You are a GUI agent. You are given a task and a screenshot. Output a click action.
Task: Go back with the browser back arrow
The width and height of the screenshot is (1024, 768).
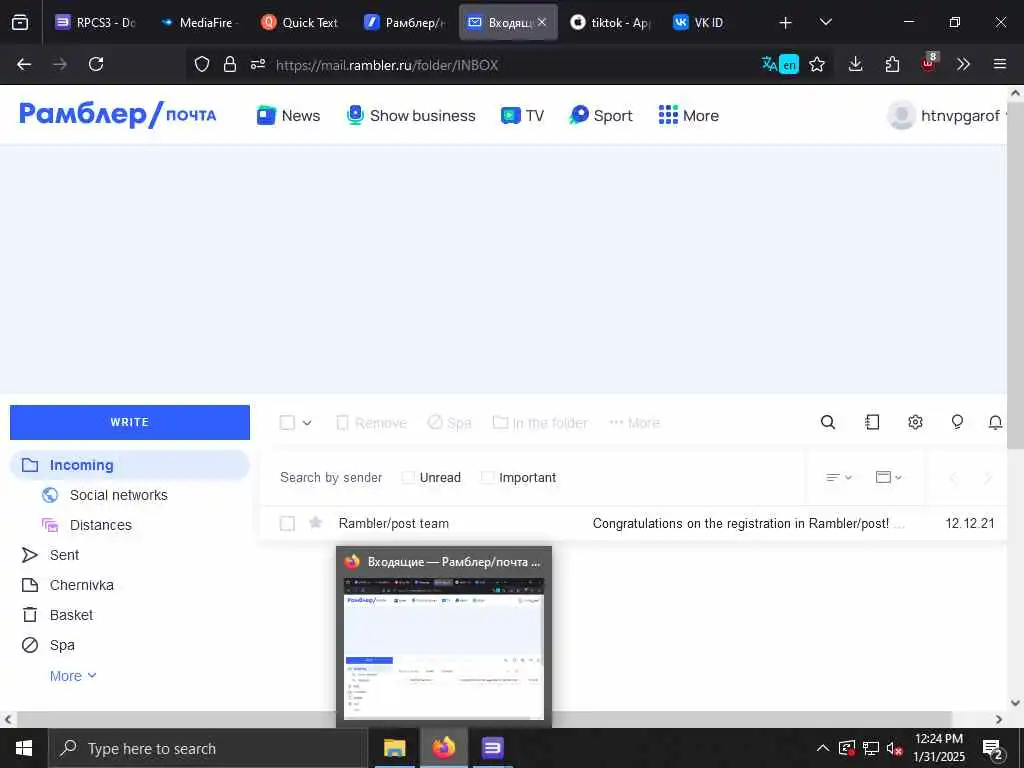(x=24, y=64)
